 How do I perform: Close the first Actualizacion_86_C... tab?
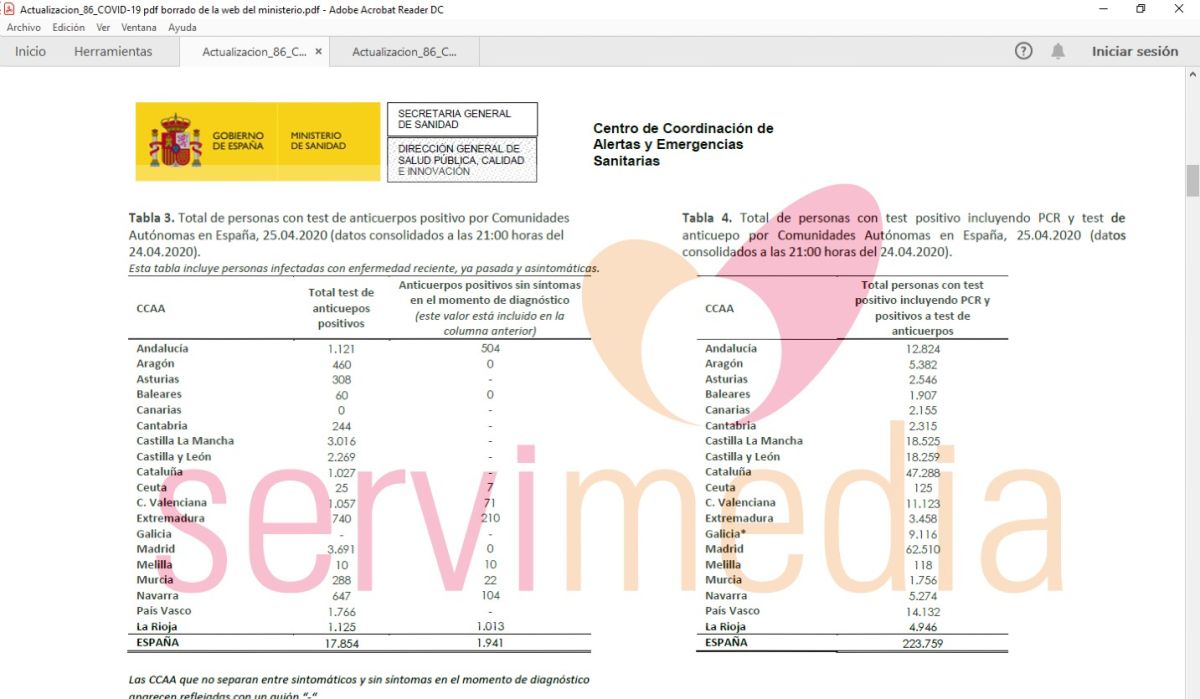[x=318, y=52]
